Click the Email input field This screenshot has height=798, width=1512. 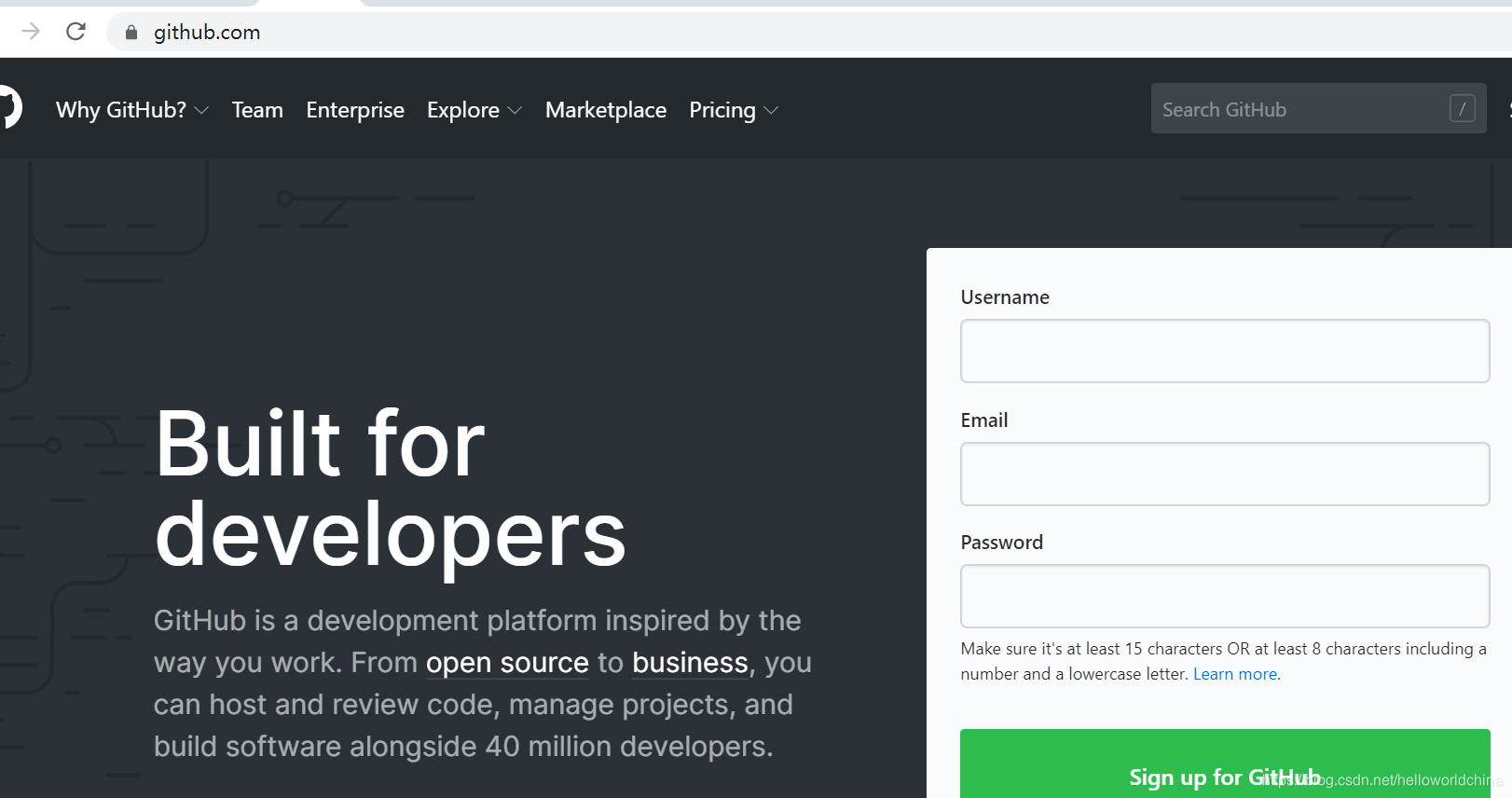coord(1225,474)
